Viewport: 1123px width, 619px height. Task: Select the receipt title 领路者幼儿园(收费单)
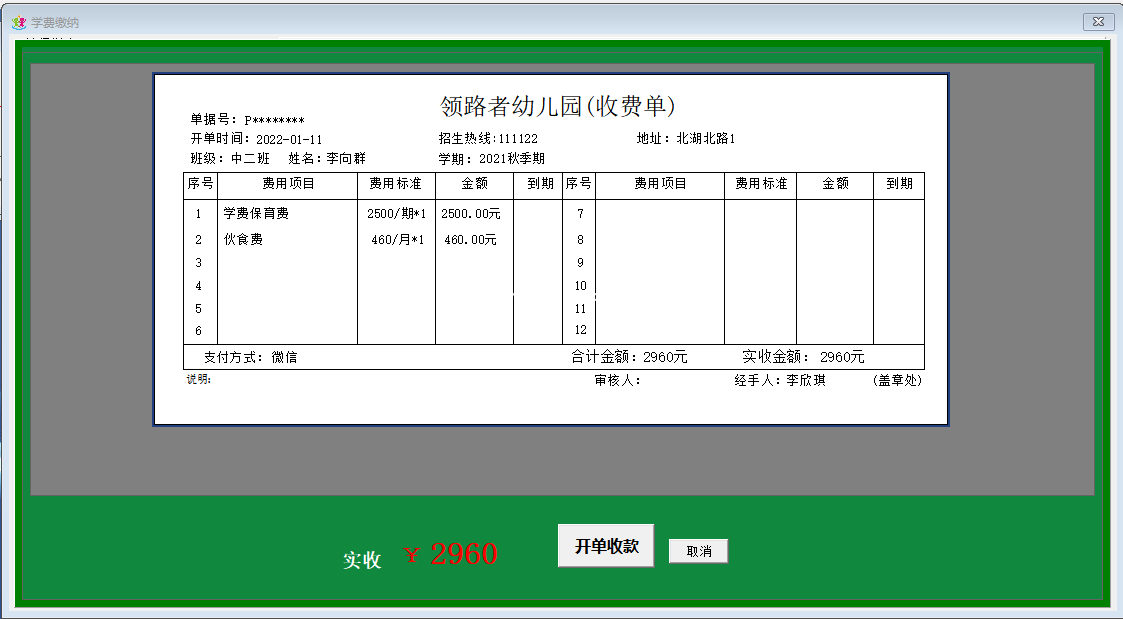pos(558,106)
